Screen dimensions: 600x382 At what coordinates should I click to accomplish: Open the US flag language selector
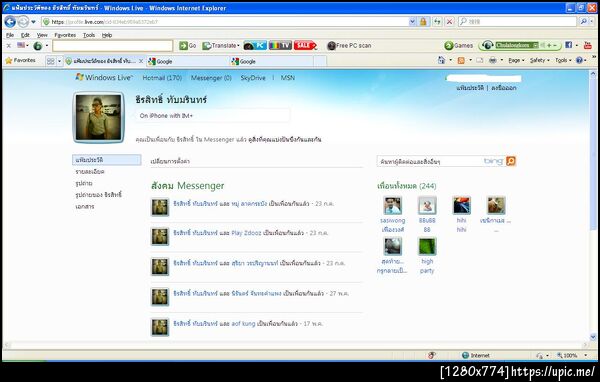click(x=23, y=46)
